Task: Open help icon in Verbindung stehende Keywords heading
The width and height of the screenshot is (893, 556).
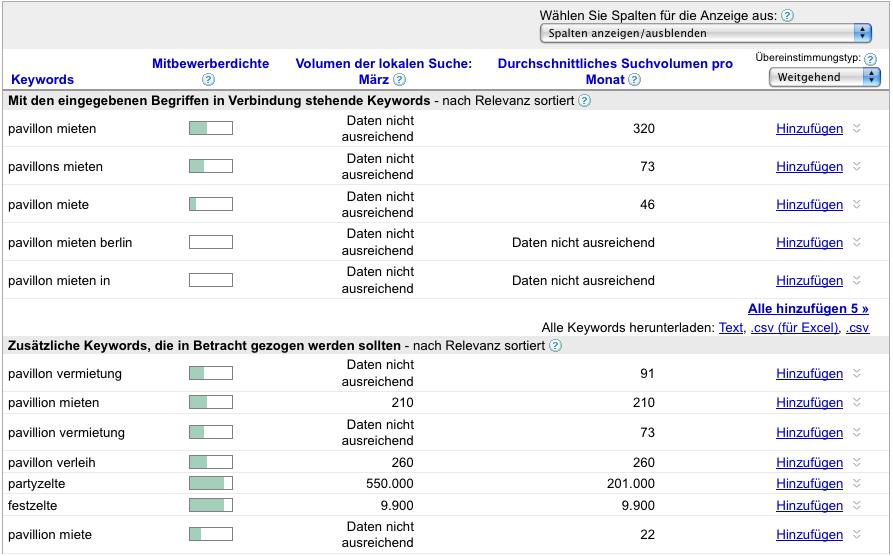Action: [x=584, y=101]
